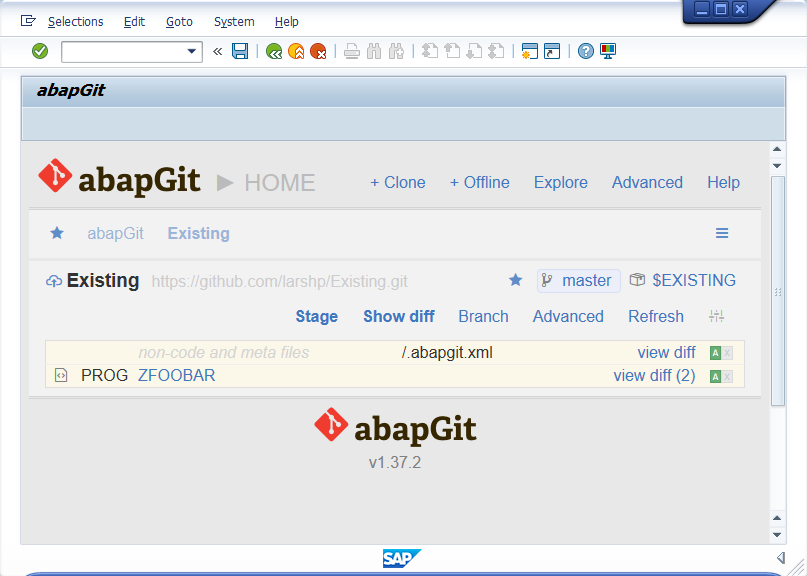Open the ZFOOBAR program link
The width and height of the screenshot is (807, 576).
pyautogui.click(x=177, y=376)
